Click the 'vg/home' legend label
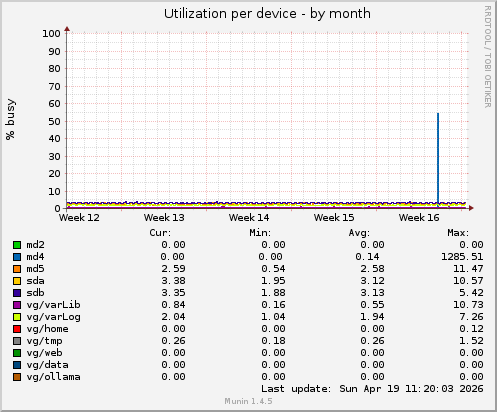Viewport: 497px width, 412px height. [47, 329]
